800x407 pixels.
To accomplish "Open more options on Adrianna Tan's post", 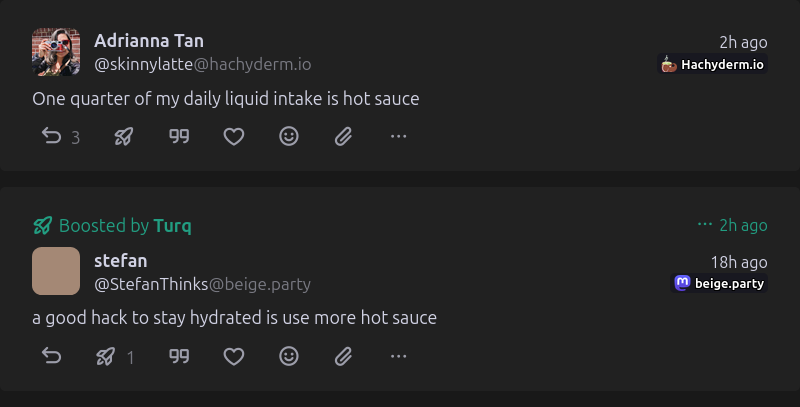I will (398, 136).
